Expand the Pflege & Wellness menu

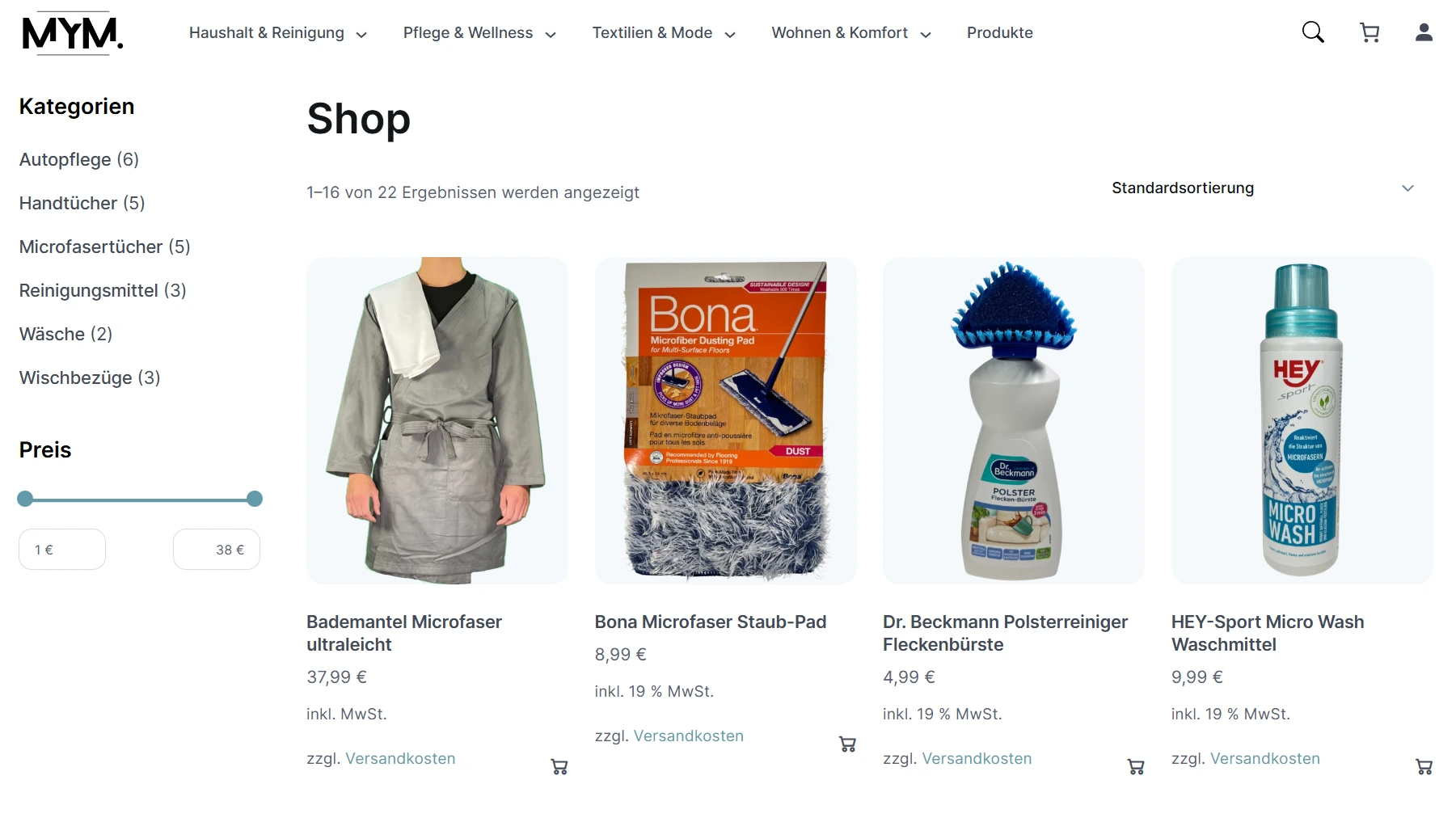click(479, 33)
